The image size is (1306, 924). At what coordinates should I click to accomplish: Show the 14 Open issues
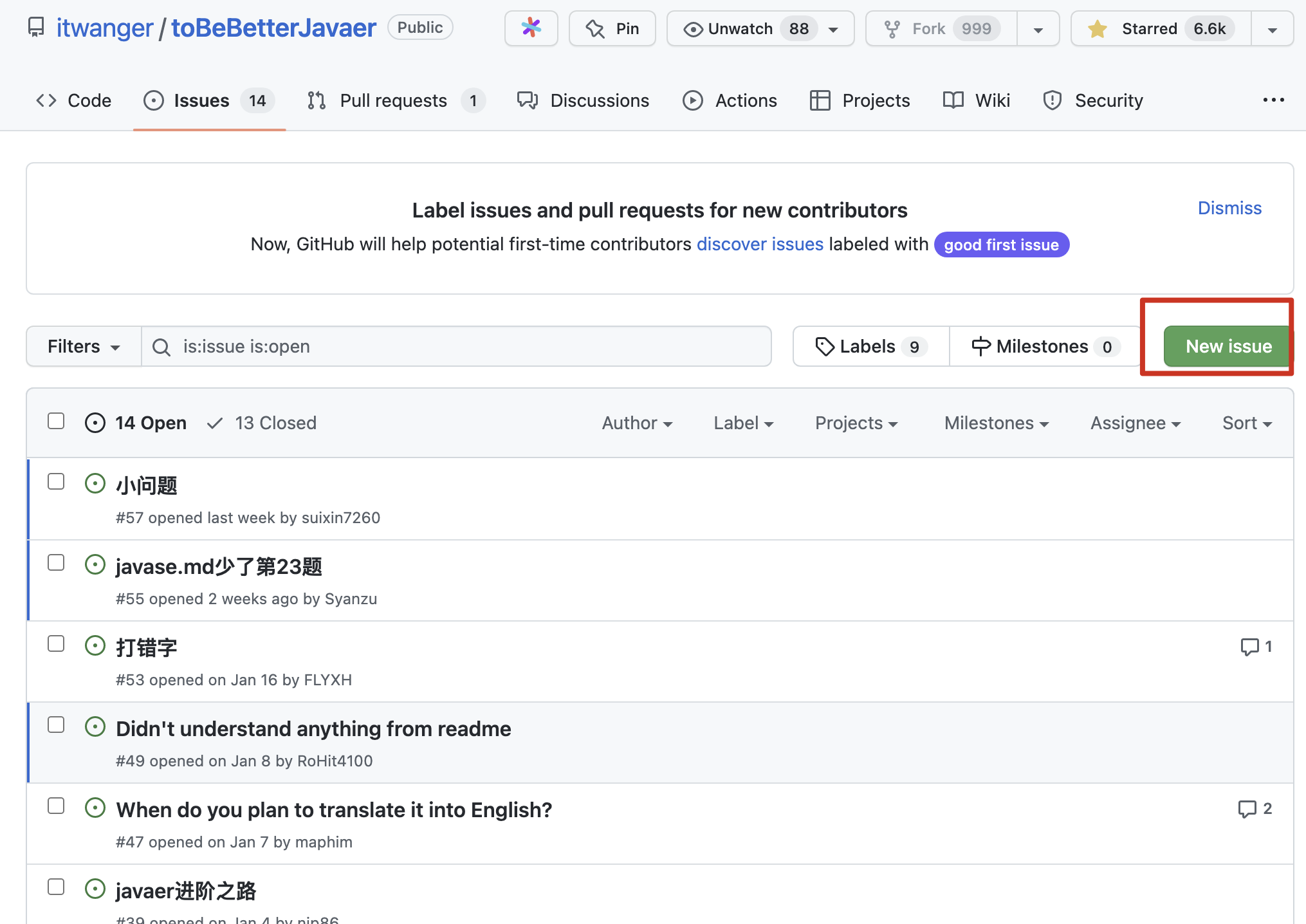point(136,423)
